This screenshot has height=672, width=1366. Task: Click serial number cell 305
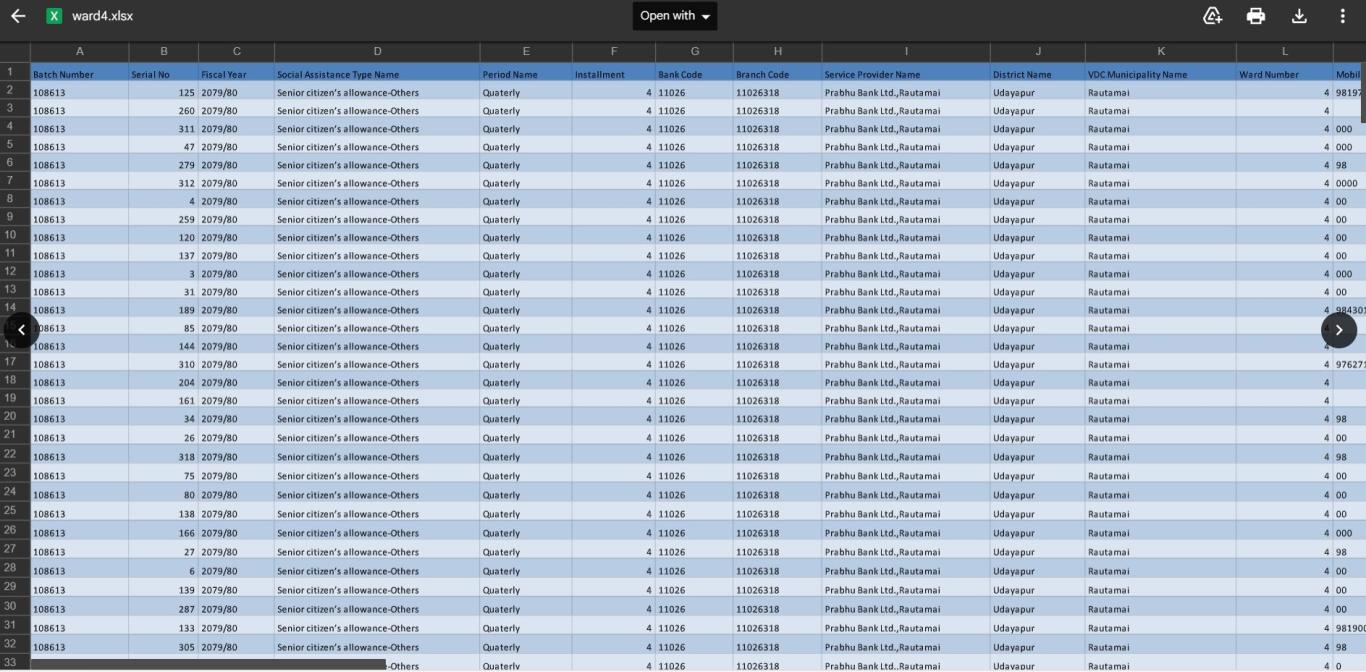pos(163,647)
